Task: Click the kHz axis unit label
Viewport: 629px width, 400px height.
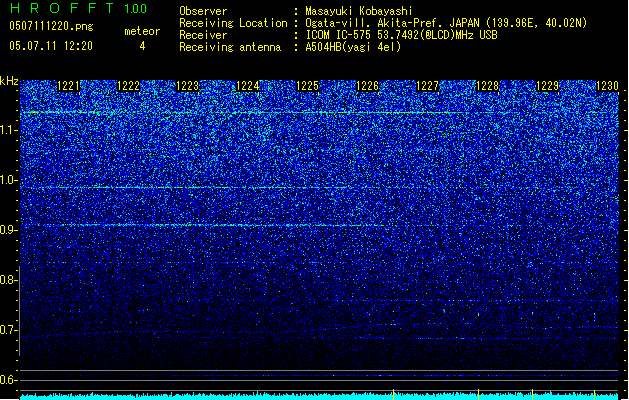Action: [x=9, y=81]
